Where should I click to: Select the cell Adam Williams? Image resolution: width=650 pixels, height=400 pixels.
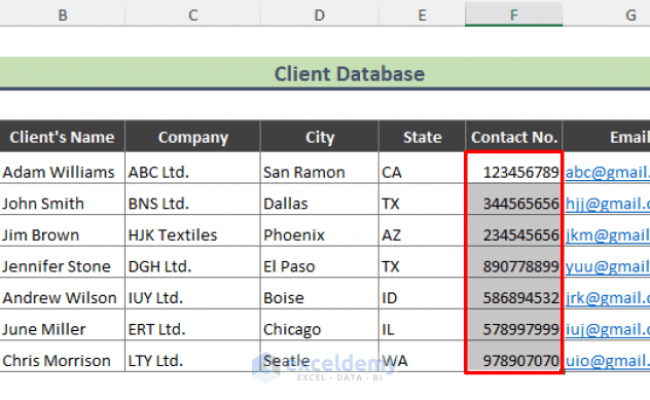62,168
